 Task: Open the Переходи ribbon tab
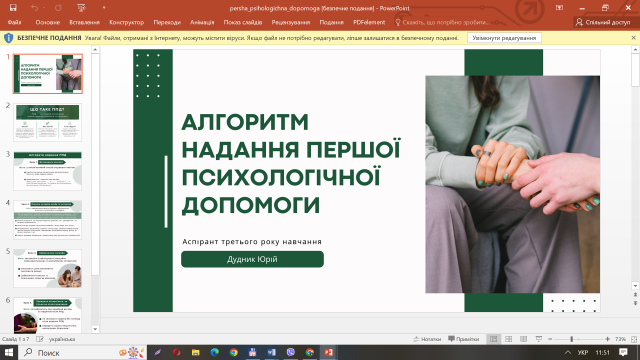pyautogui.click(x=167, y=22)
